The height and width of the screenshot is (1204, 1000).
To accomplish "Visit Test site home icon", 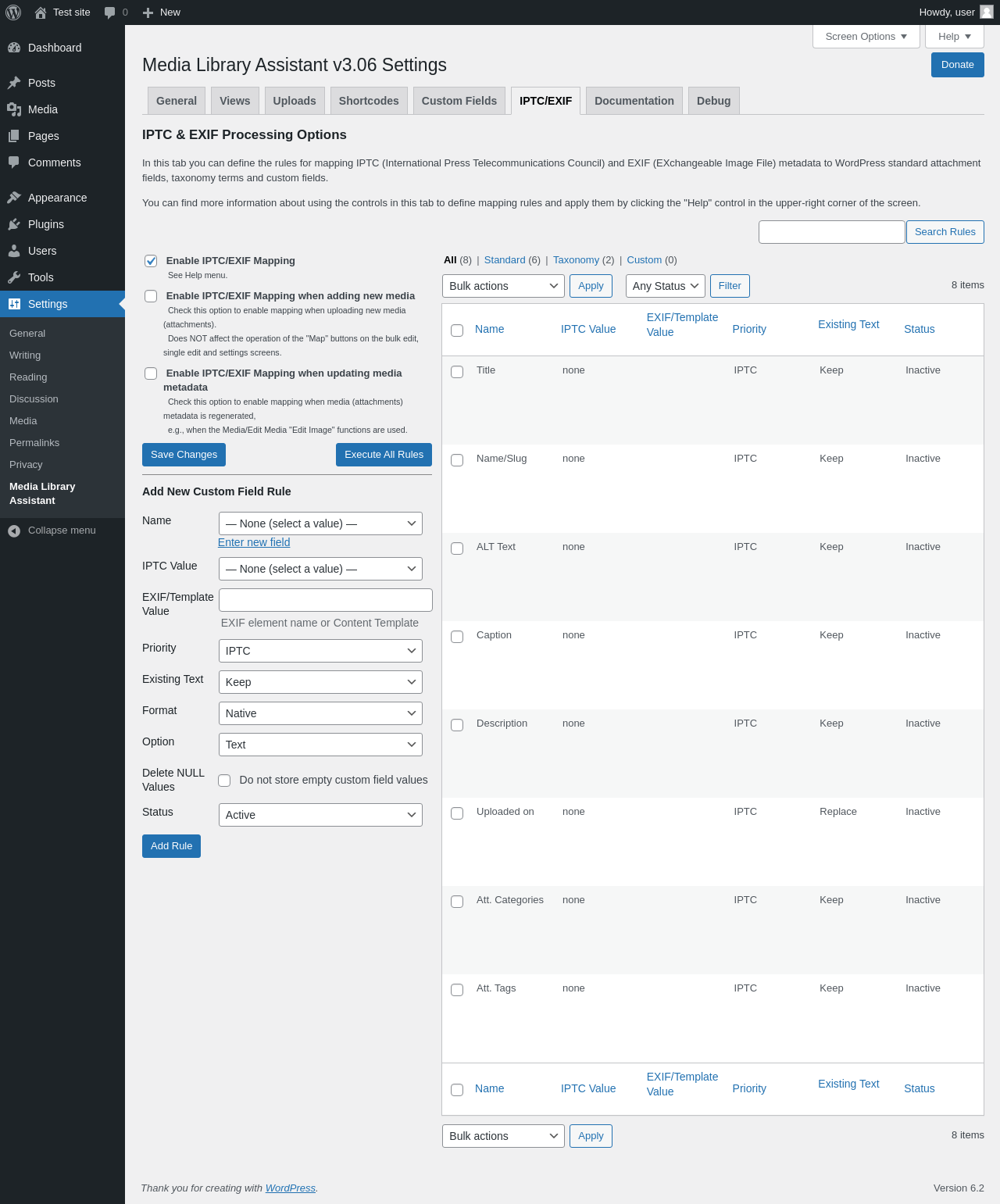I will (41, 13).
